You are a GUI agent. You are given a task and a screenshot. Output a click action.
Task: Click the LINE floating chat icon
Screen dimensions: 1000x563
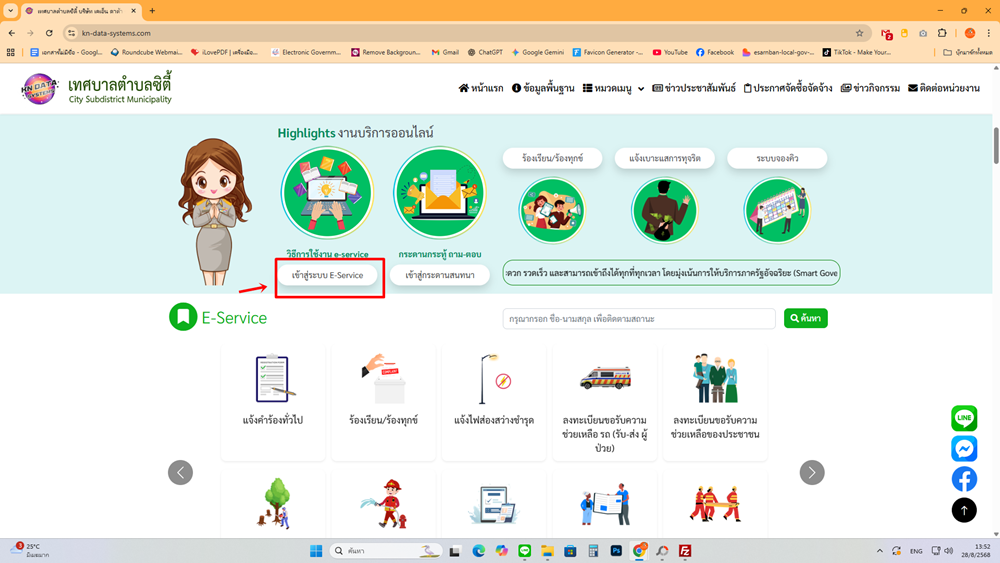(964, 418)
